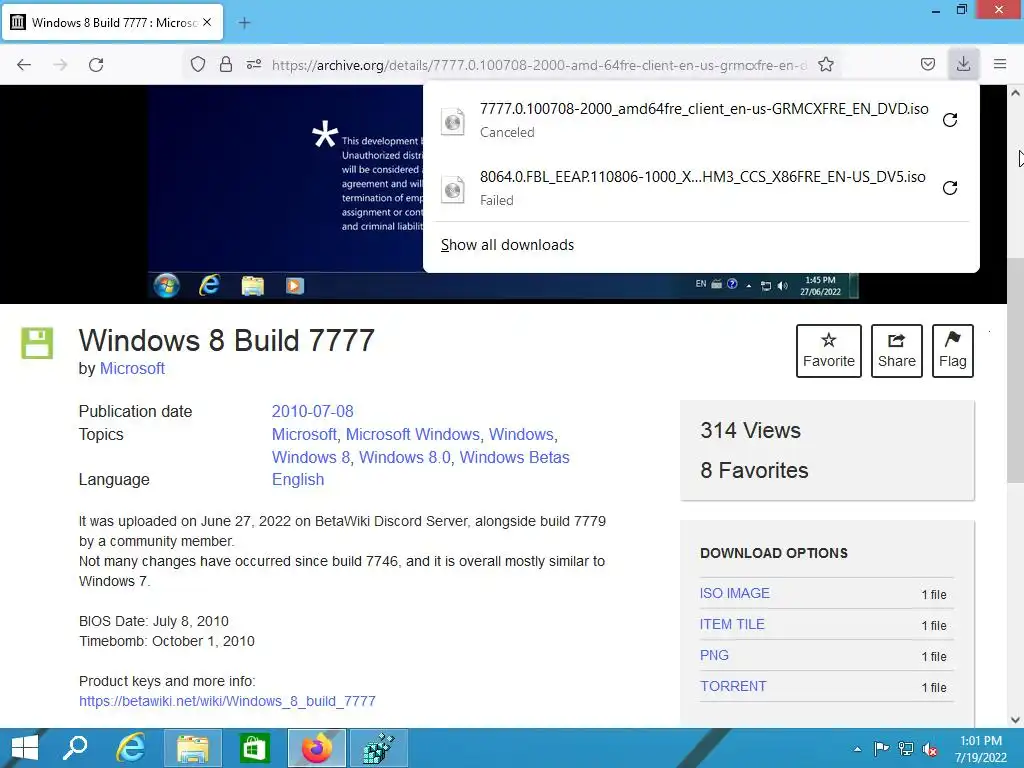
Task: Open the betawiki Windows 8 build 7777 link
Action: pyautogui.click(x=227, y=701)
